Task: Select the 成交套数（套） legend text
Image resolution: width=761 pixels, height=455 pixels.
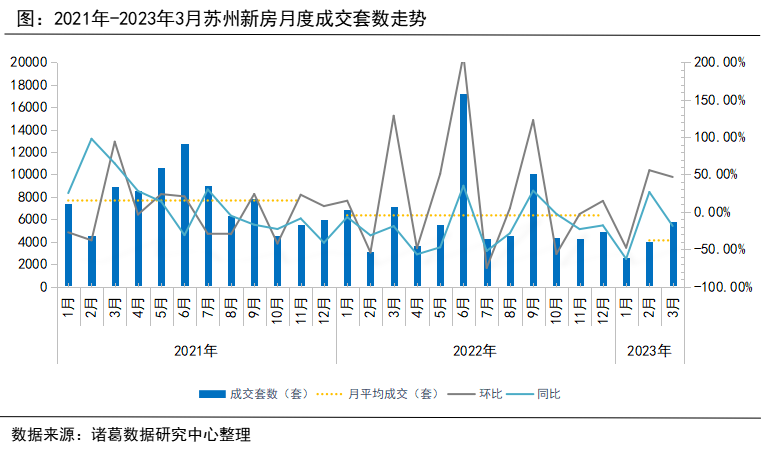Action: (x=270, y=394)
